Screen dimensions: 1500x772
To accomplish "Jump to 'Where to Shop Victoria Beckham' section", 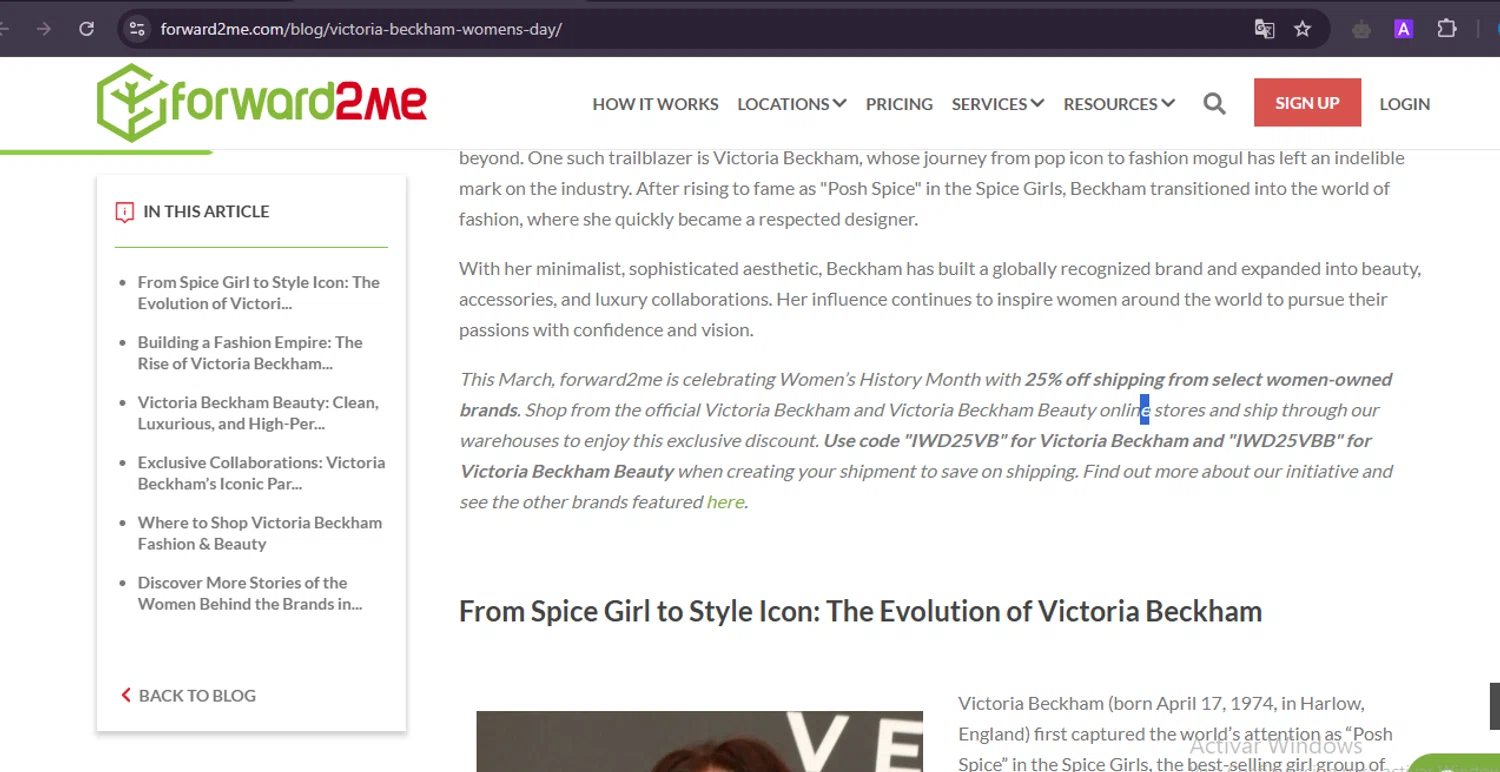I will click(260, 533).
